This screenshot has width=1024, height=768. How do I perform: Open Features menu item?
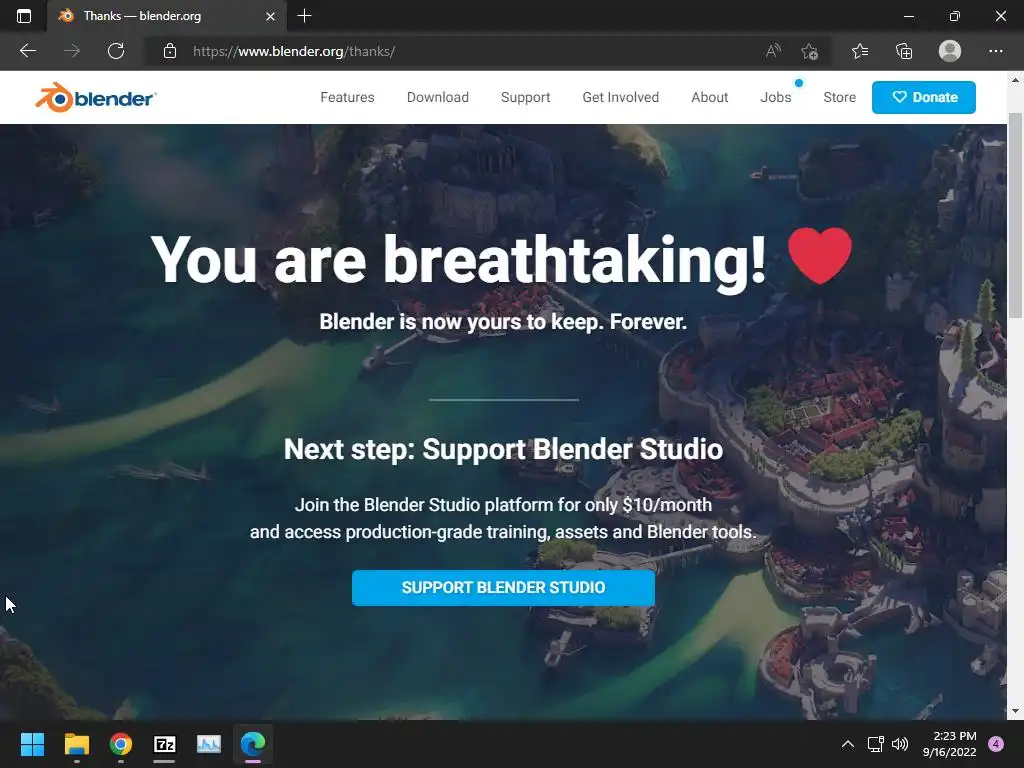click(x=347, y=97)
